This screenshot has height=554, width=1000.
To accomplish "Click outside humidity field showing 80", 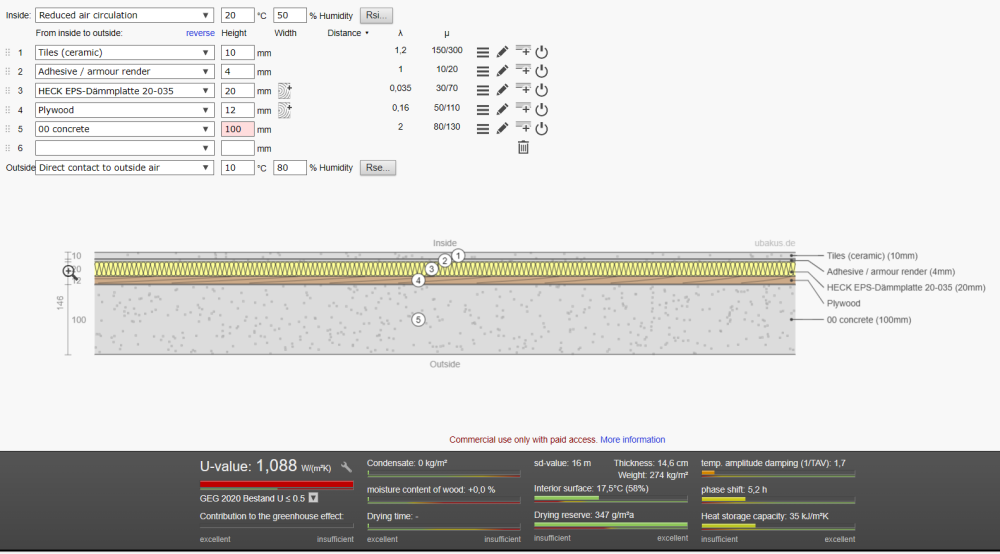I will [x=290, y=167].
